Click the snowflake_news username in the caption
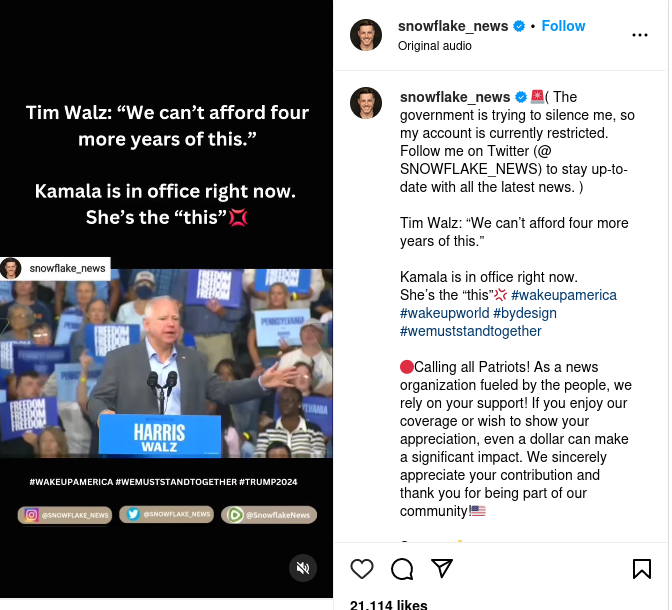Screen dimensions: 672x610 455,97
